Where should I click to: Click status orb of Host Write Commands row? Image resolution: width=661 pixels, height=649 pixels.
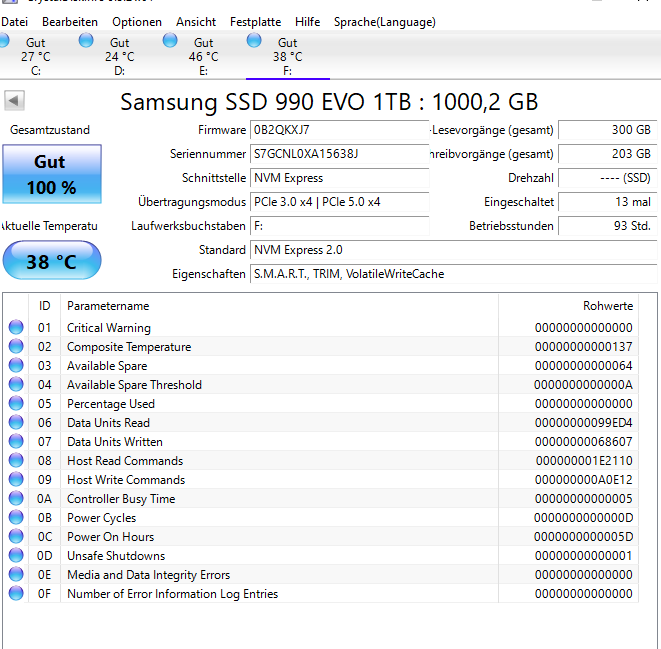click(16, 479)
